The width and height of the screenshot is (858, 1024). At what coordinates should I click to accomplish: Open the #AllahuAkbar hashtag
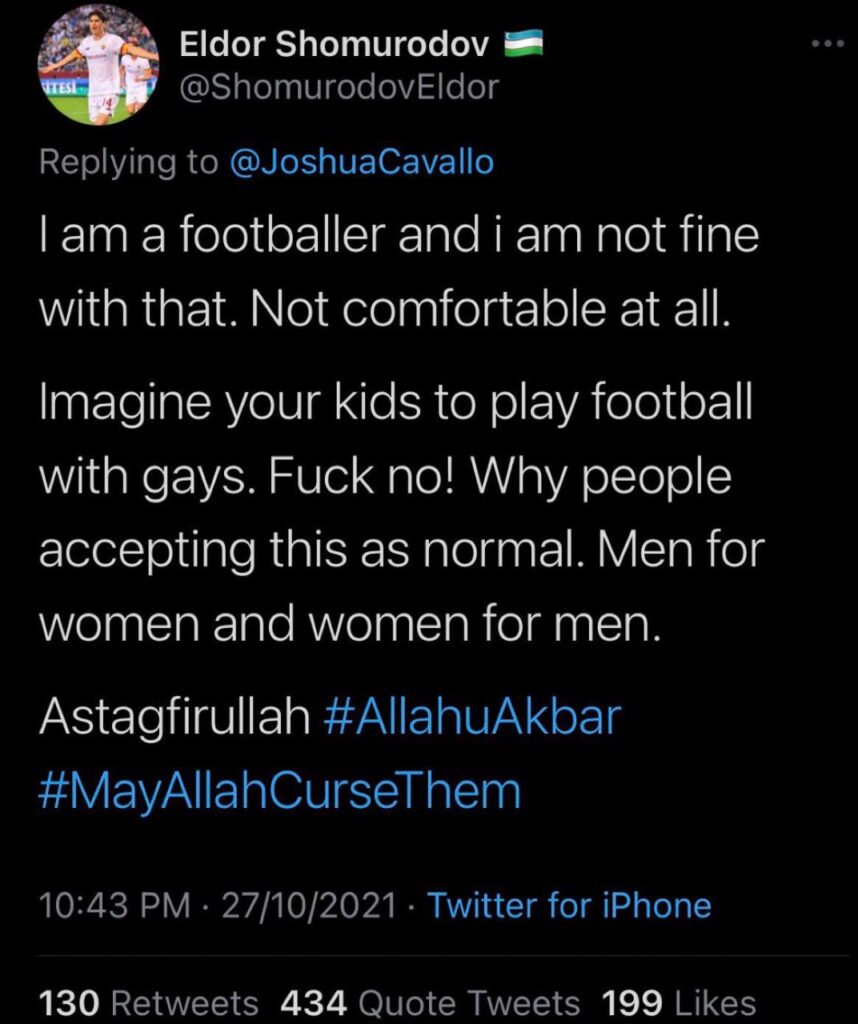(474, 719)
